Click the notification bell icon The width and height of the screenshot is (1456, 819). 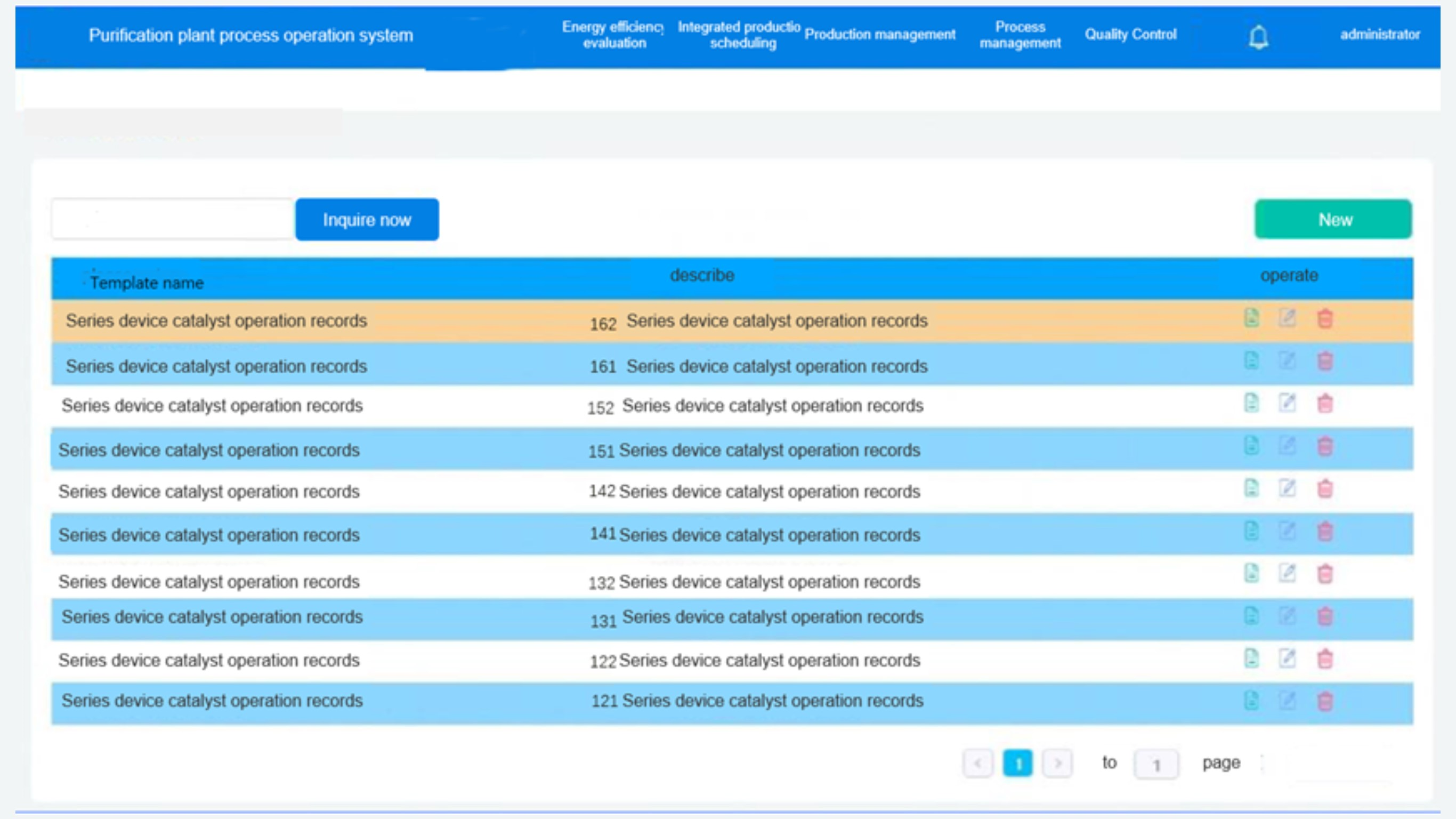(x=1258, y=37)
